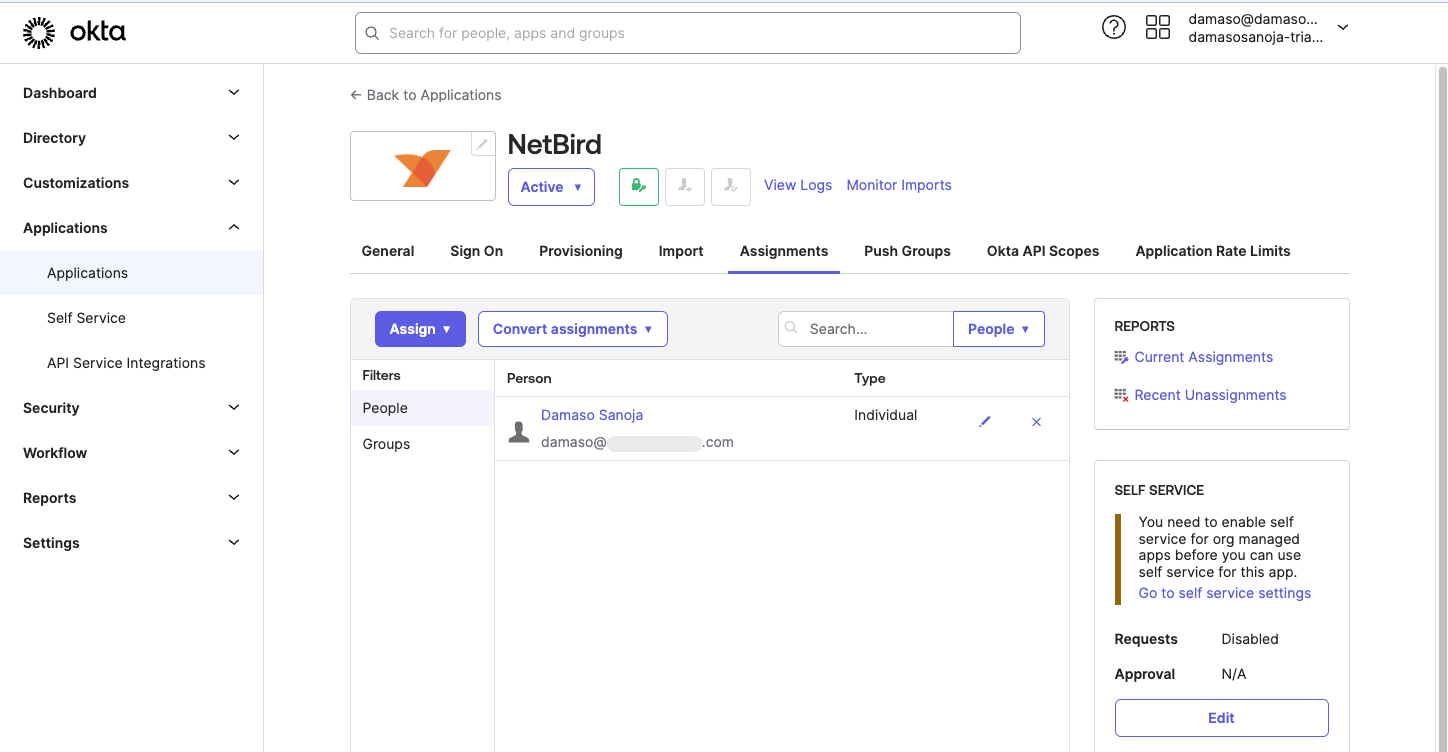Select the Groups filter
1448x752 pixels.
click(x=386, y=443)
